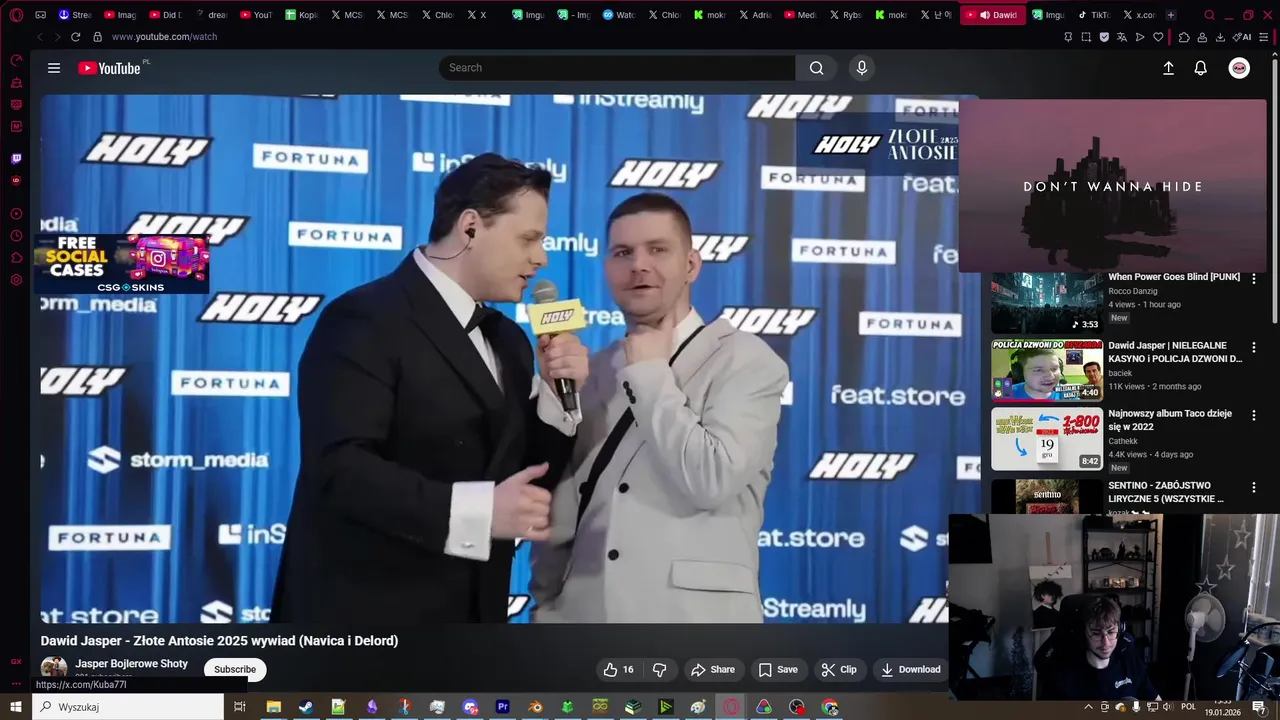Open Premiere Pro from the taskbar
This screenshot has height=720, width=1280.
pyautogui.click(x=502, y=707)
